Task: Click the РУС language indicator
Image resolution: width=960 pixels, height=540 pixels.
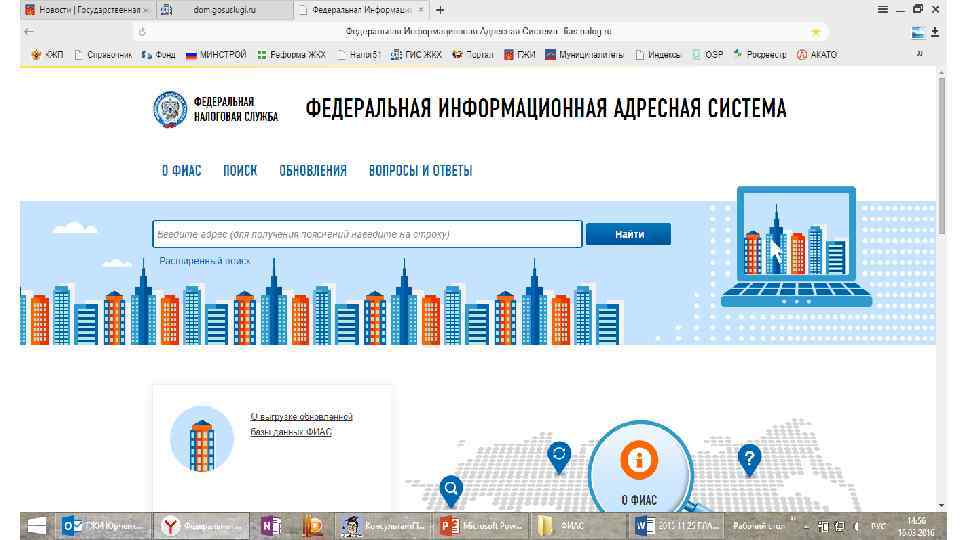Action: 879,527
